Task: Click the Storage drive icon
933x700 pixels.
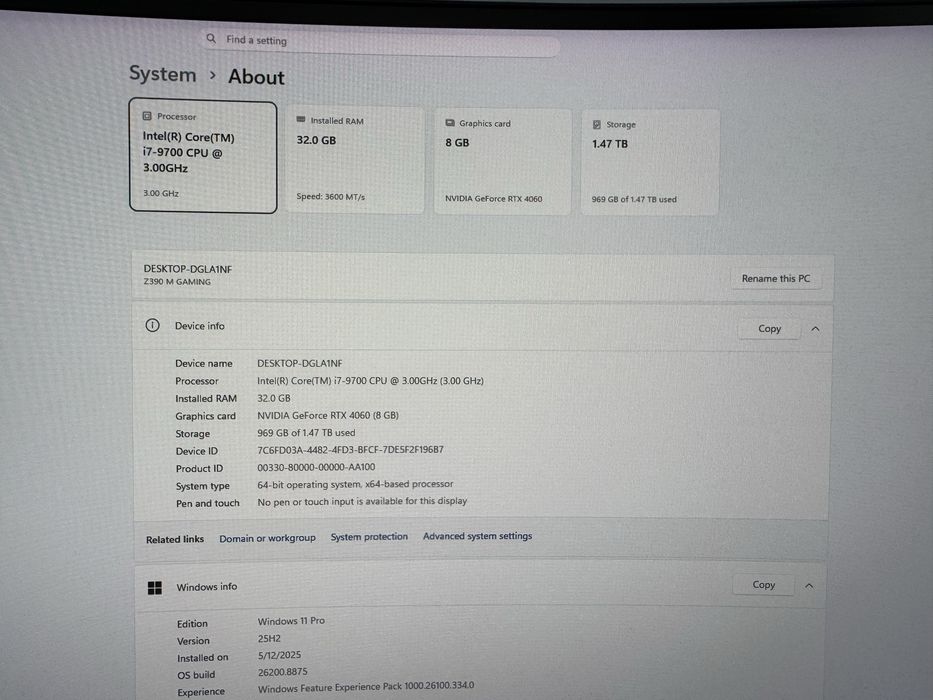Action: point(597,124)
